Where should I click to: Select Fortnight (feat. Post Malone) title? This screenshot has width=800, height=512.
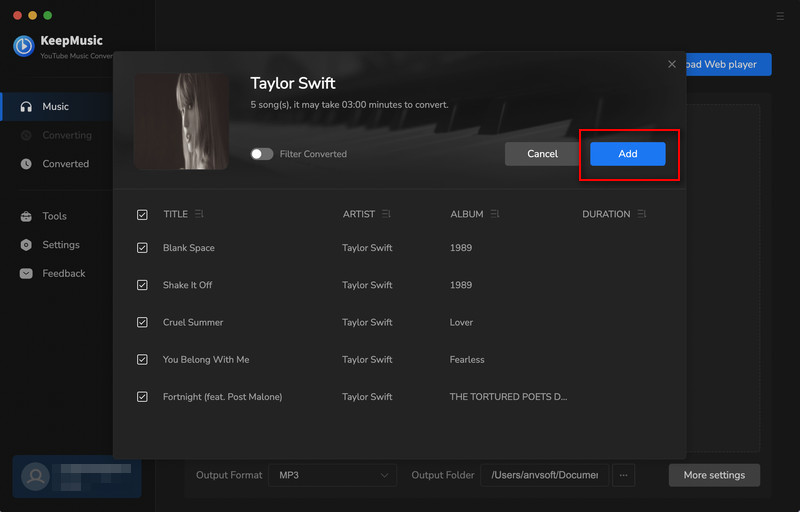click(222, 397)
